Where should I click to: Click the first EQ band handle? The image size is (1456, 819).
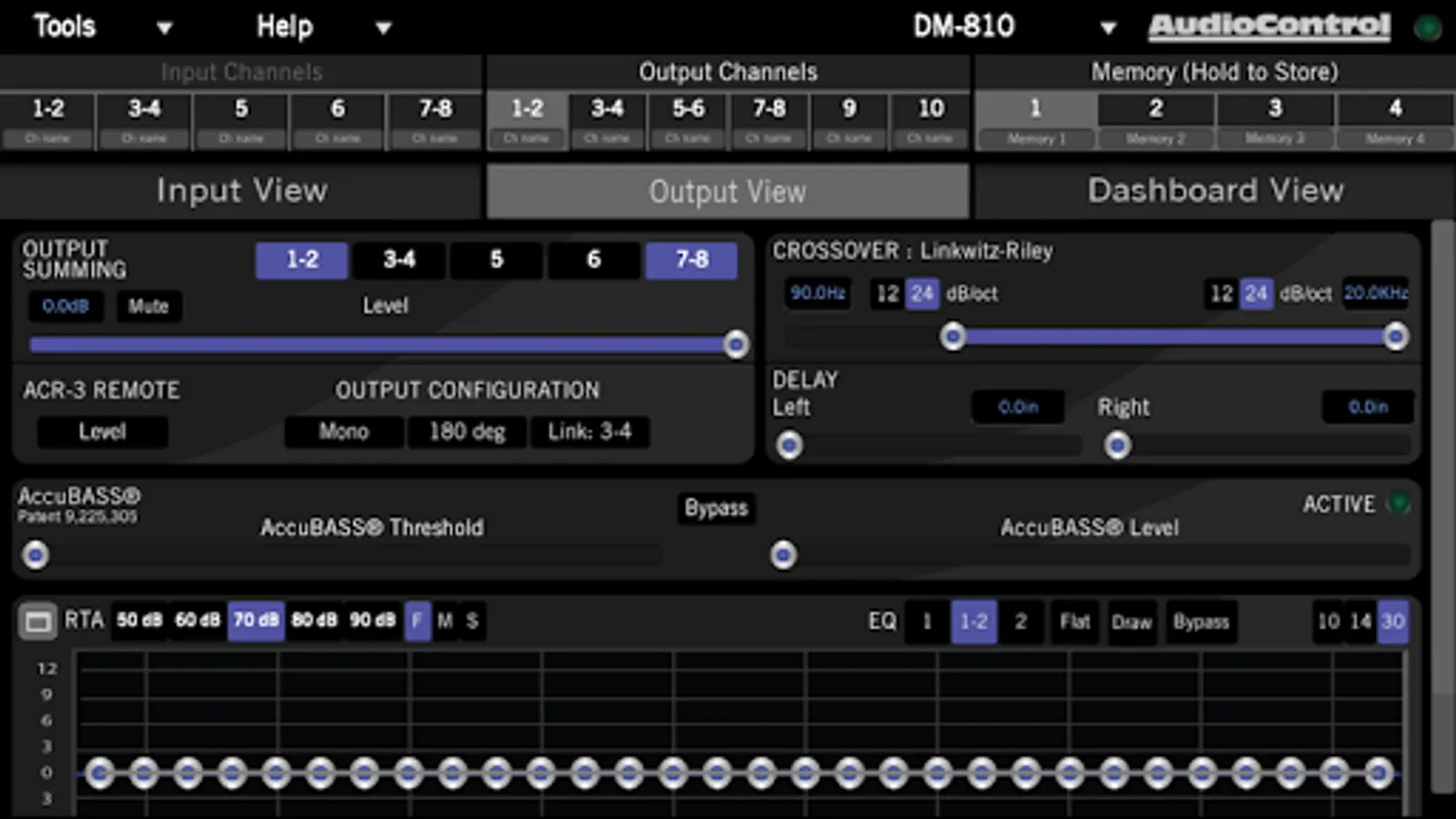[100, 773]
